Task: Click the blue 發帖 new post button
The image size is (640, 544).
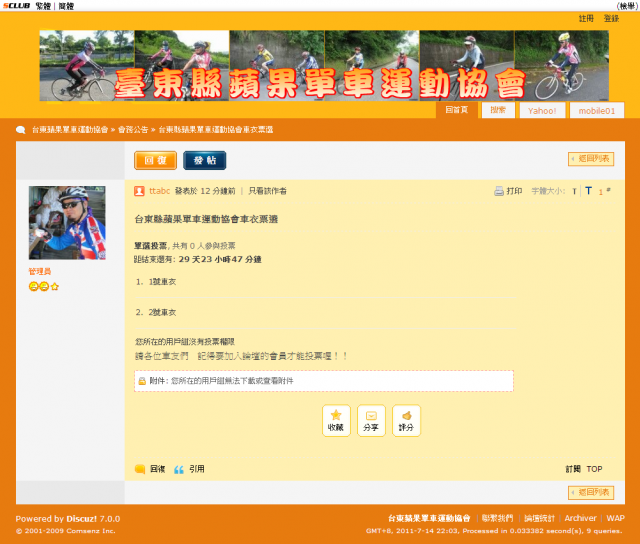Action: [x=204, y=160]
